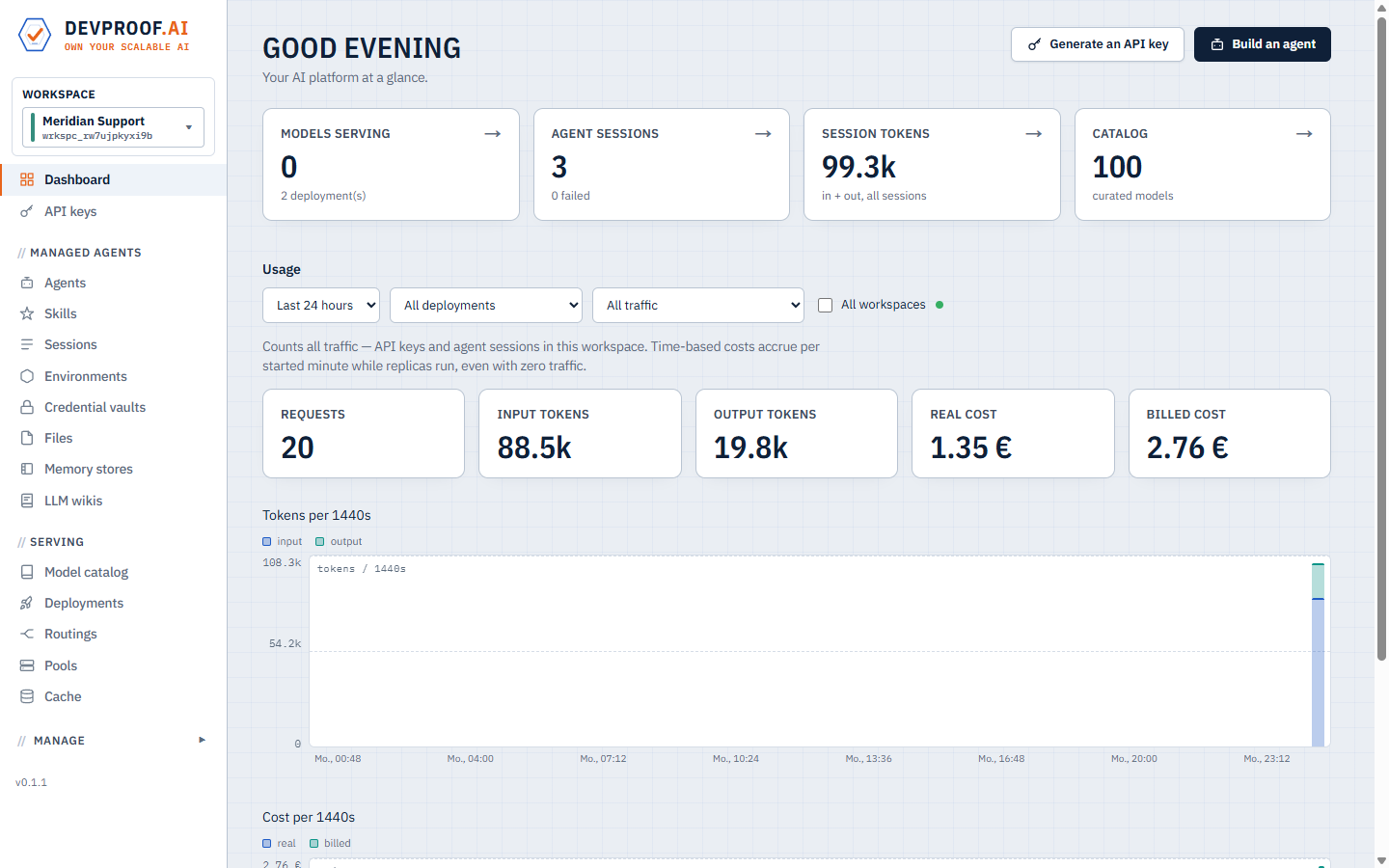
Task: Click the Skills star icon
Action: [x=27, y=313]
